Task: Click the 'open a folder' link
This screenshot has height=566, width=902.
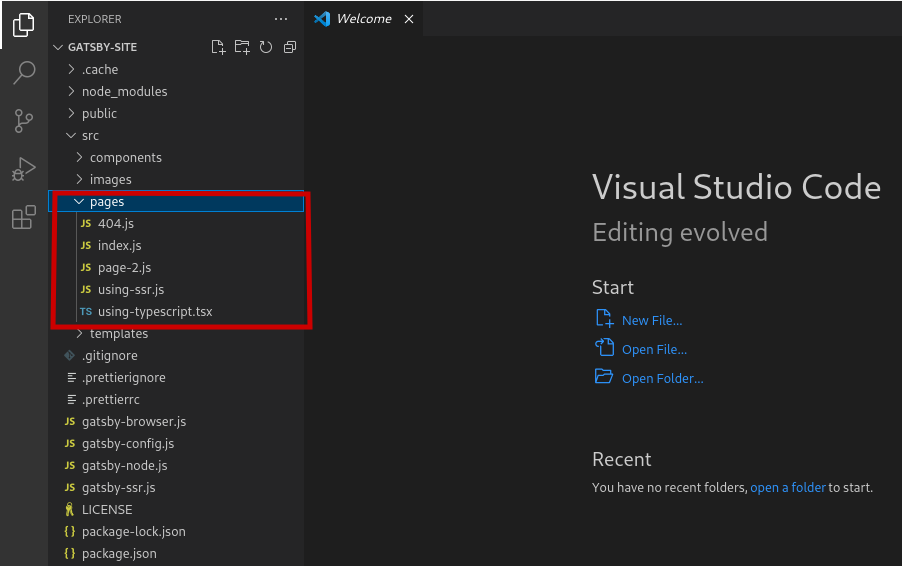Action: [x=788, y=487]
